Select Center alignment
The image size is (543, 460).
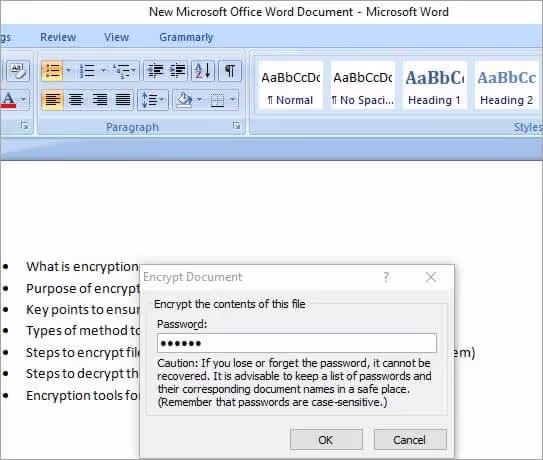click(76, 100)
